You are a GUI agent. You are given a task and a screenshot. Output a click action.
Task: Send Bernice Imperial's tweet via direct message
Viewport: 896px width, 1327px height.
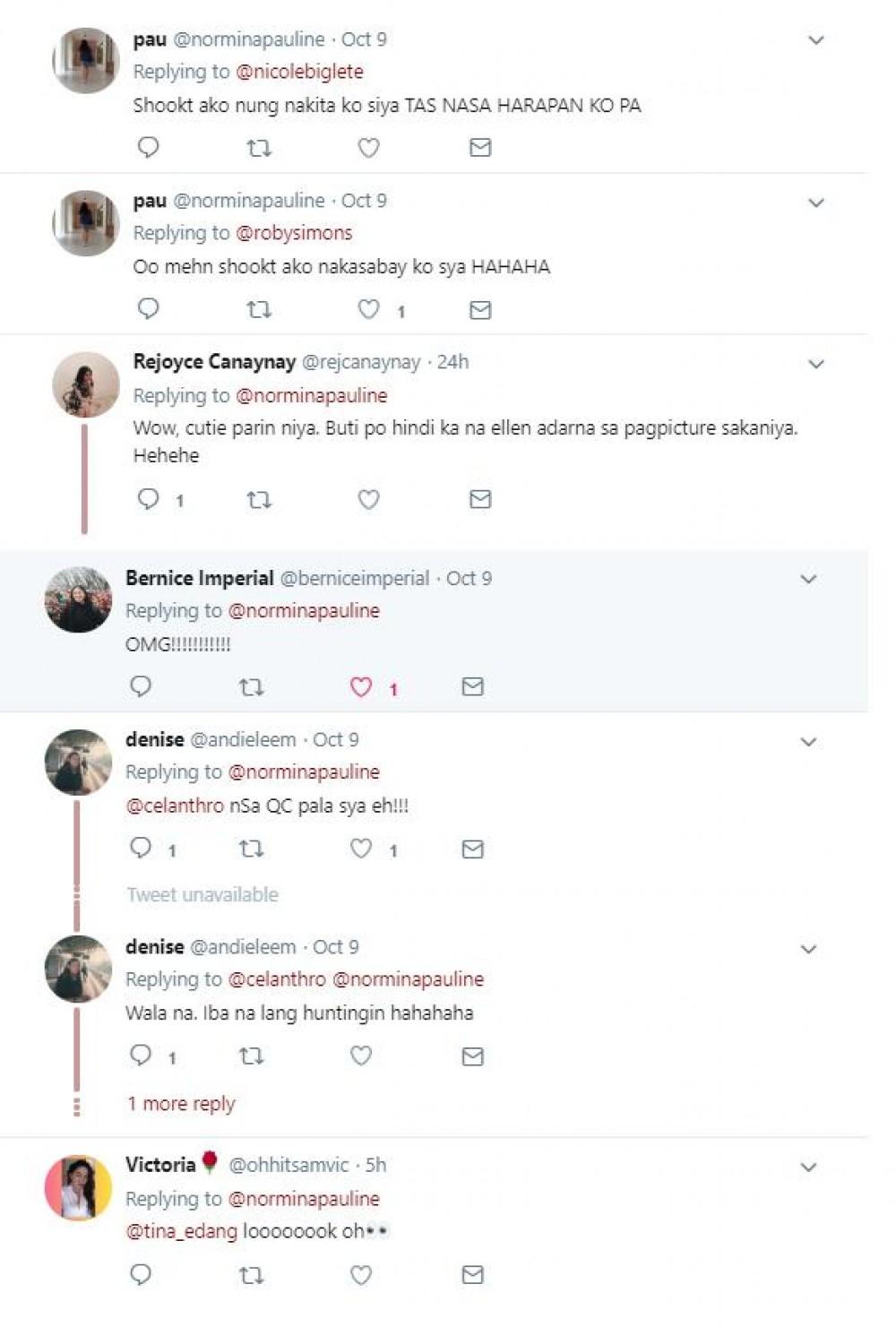pos(472,687)
